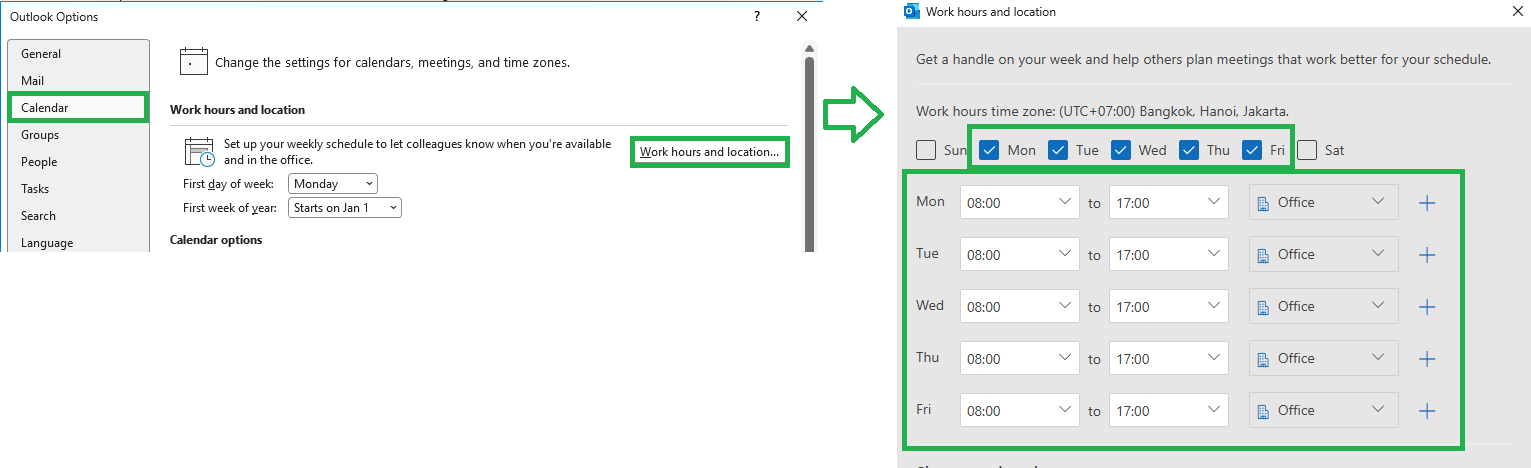Screen dimensions: 1531x468
Task: Open Wednesday end time dropdown
Action: click(1168, 306)
